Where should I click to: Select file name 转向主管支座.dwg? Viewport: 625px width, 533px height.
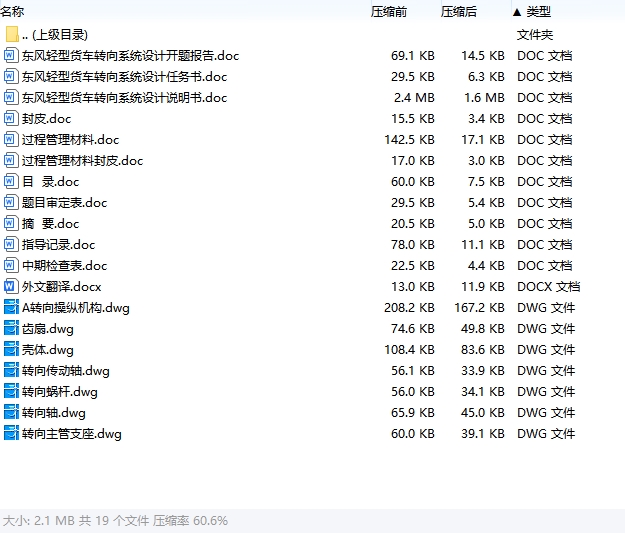pos(71,434)
